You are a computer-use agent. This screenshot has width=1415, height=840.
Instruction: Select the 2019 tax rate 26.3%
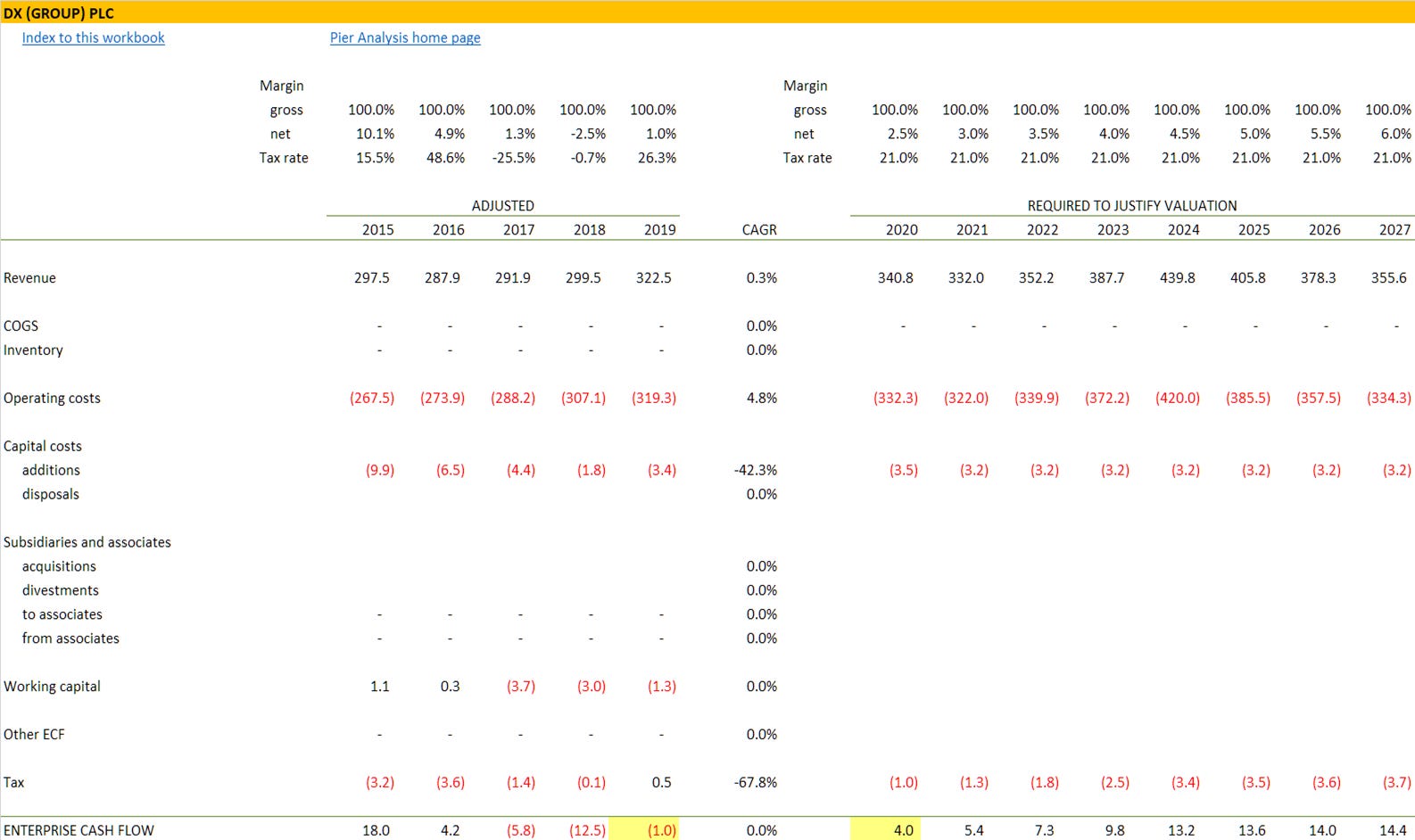(657, 158)
